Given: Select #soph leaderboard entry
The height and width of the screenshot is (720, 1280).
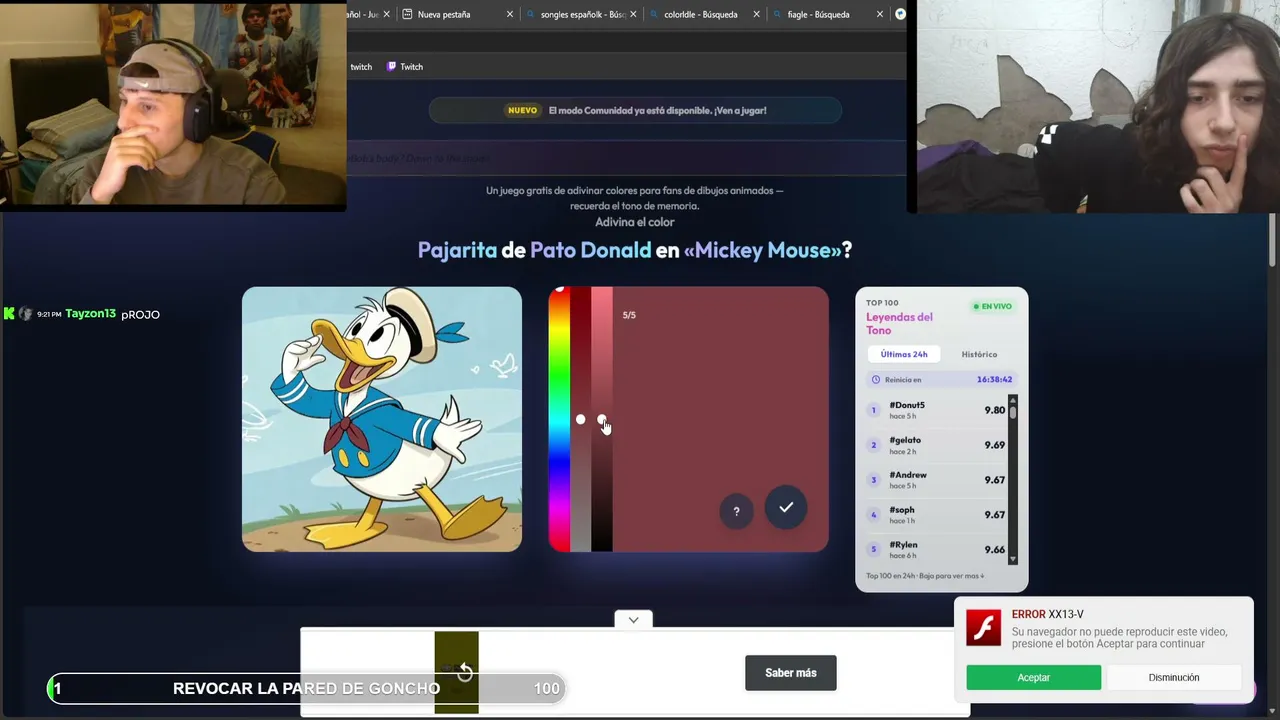Looking at the screenshot, I should (936, 515).
